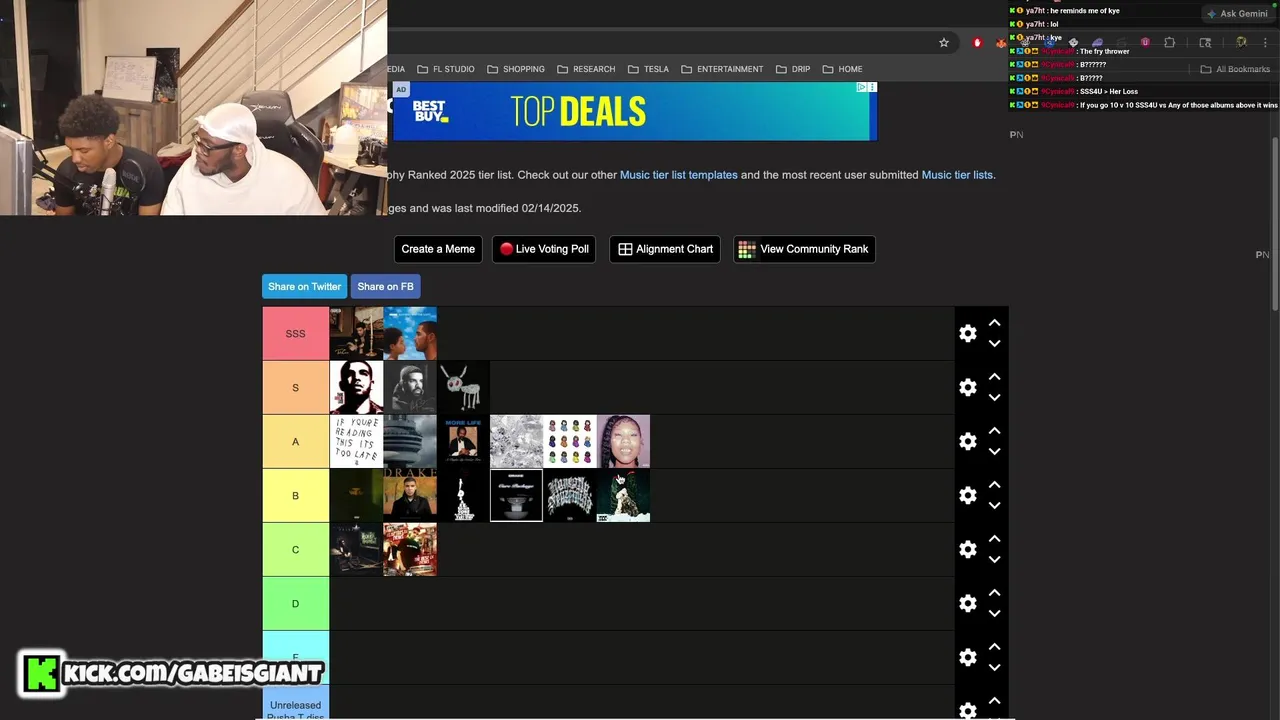Viewport: 1280px width, 720px height.
Task: Click the orange S tier label
Action: tap(295, 387)
